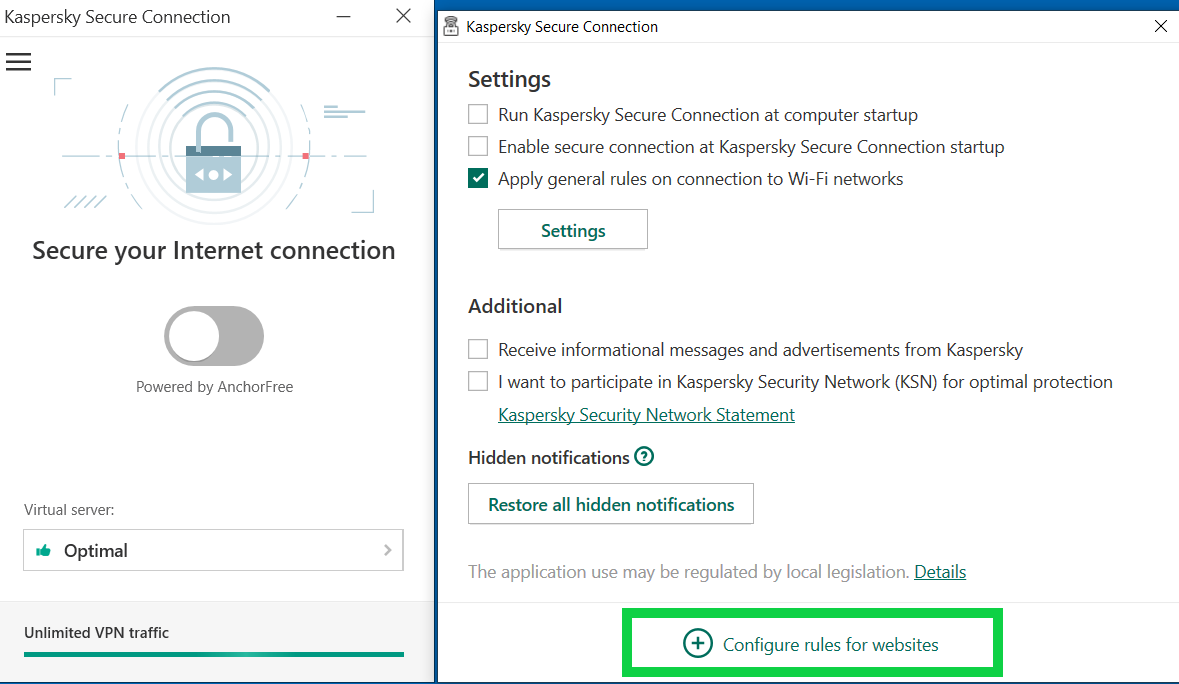
Task: Click the green thumbs-up Optimal icon
Action: pyautogui.click(x=44, y=550)
